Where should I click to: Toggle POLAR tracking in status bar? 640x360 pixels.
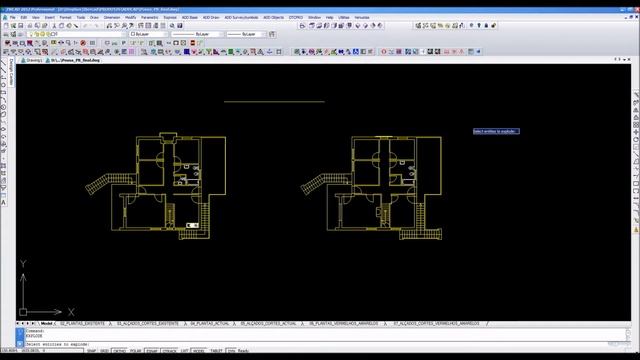pos(136,351)
